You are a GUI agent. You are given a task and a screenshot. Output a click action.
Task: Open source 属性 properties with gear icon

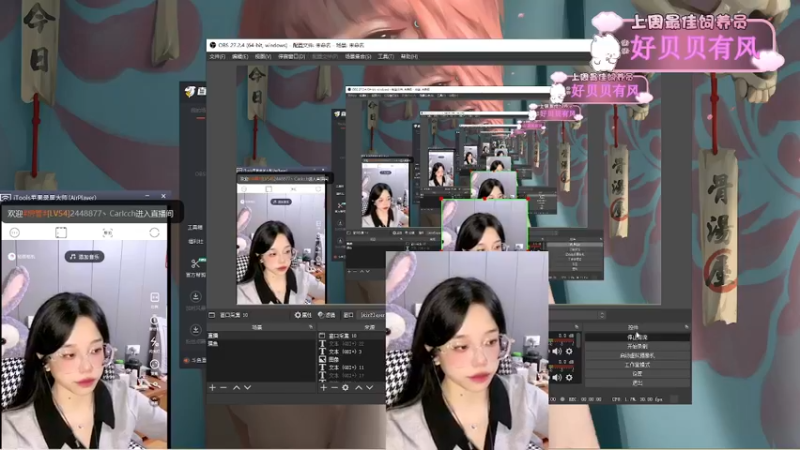[303, 315]
